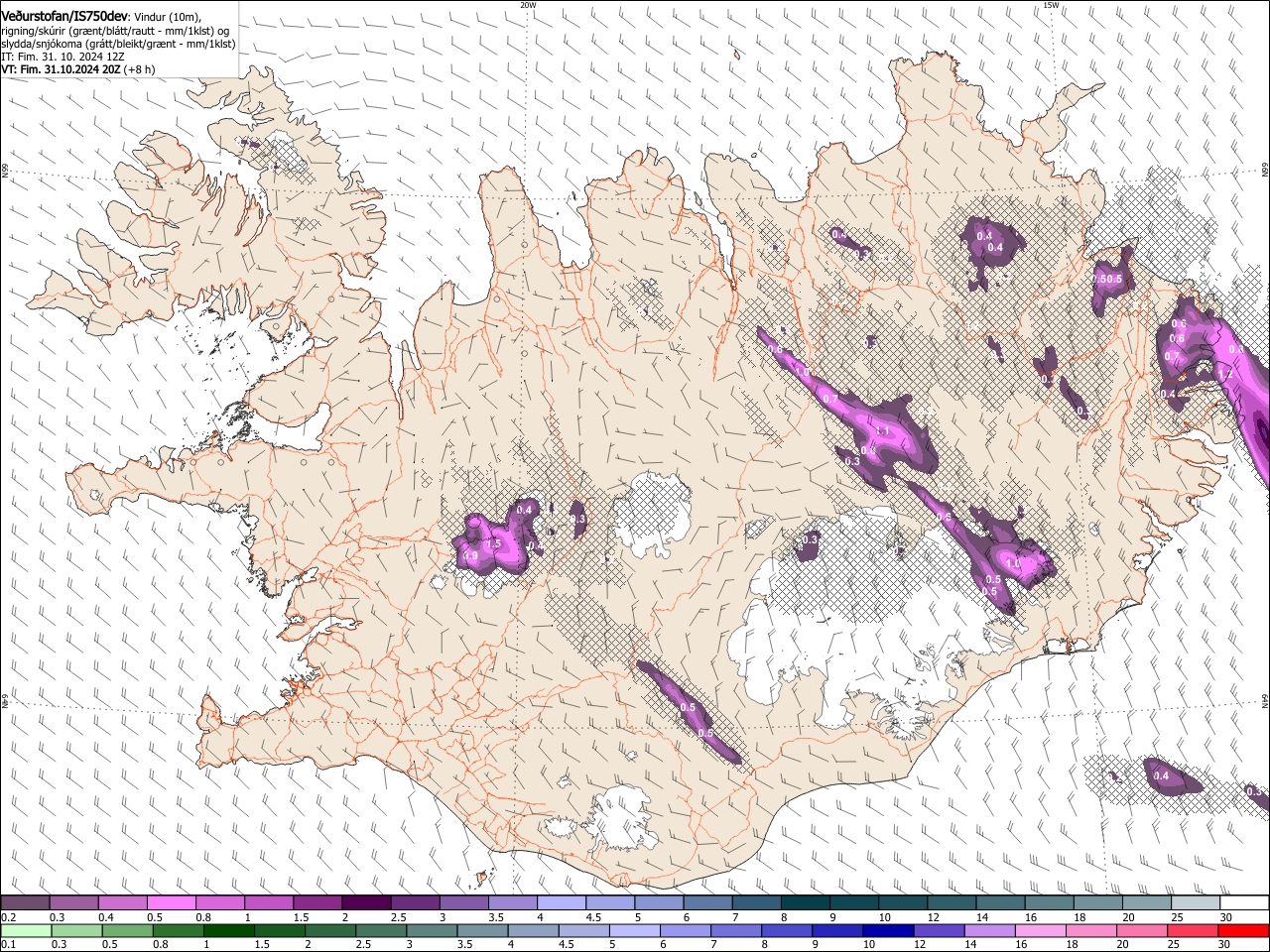
Task: Click the darkest purple 2–2.5 snow legend swatch
Action: pos(366,903)
